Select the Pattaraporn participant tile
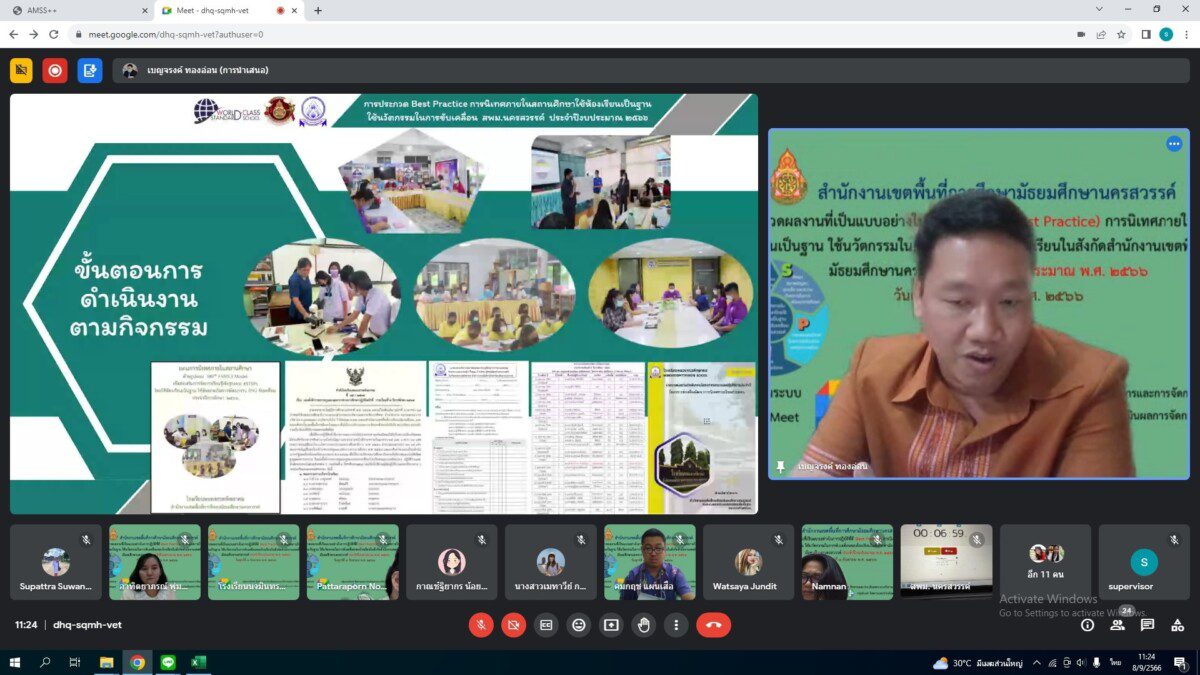1200x675 pixels. coord(353,562)
